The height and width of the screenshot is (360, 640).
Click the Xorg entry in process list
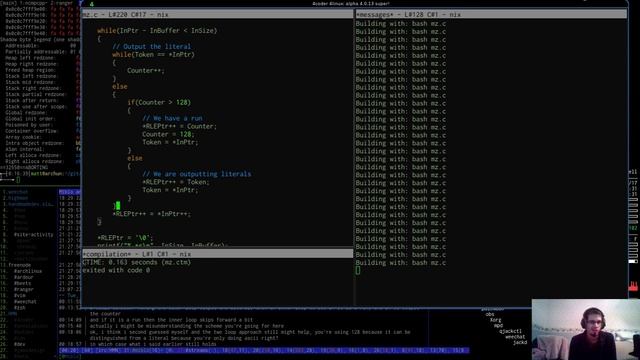click(x=495, y=320)
